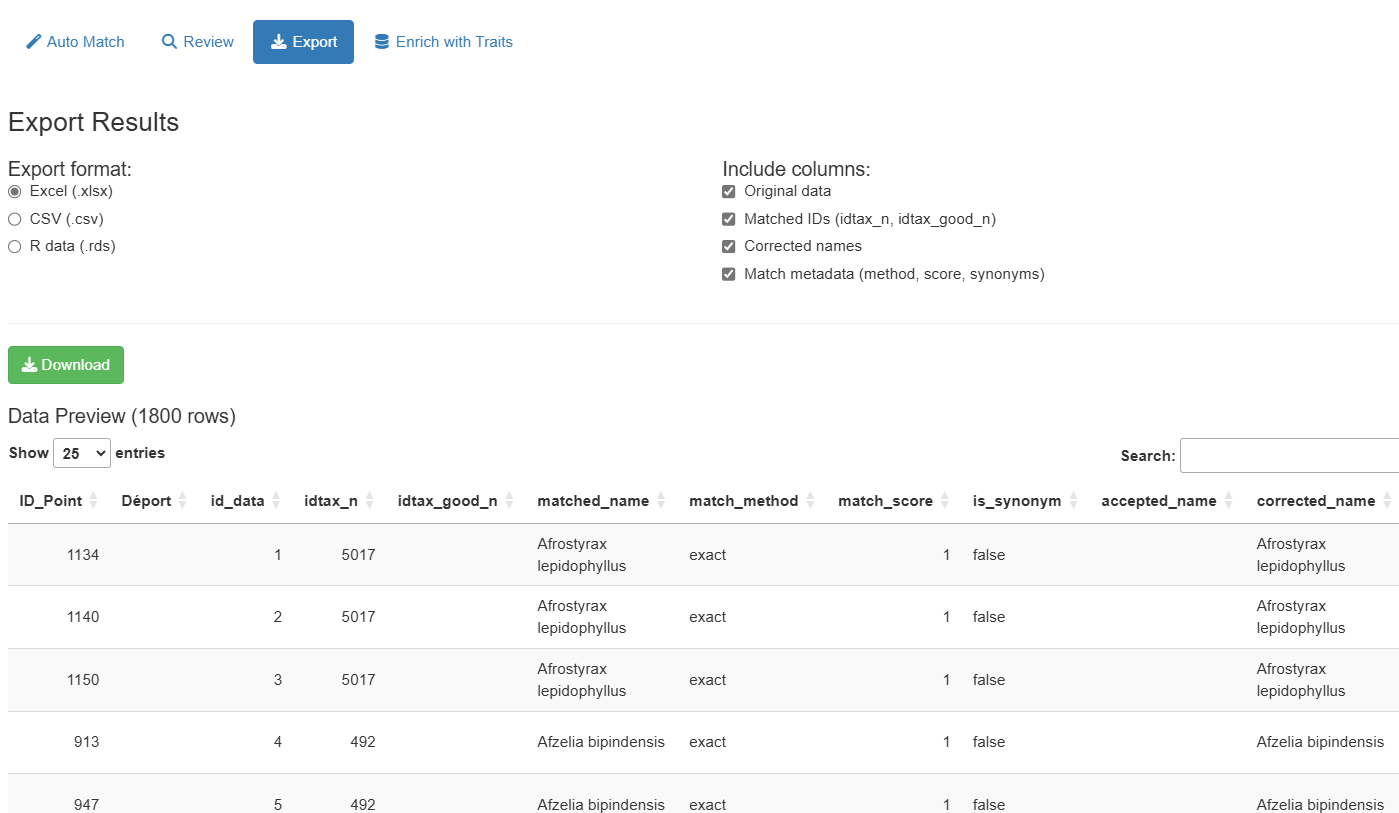Sort by is_synonym column arrows
Screen dimensions: 1399x813
[1074, 501]
